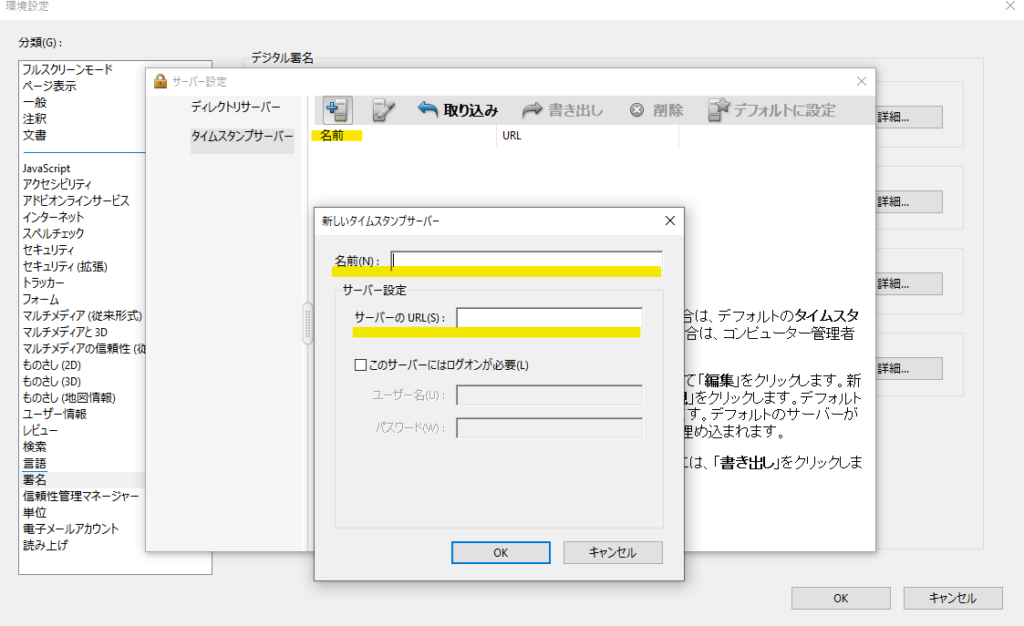Select the タイムスタンプサーバー tab
Screen dimensions: 1024x626
[x=242, y=137]
